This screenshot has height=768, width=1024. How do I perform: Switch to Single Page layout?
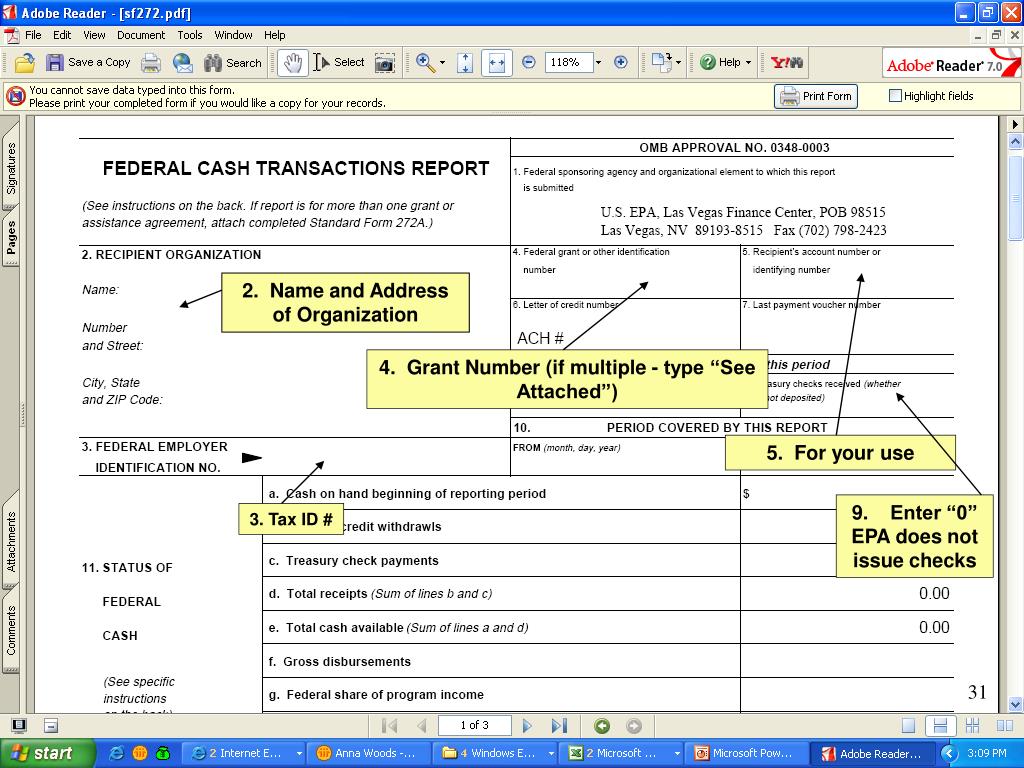tap(908, 726)
